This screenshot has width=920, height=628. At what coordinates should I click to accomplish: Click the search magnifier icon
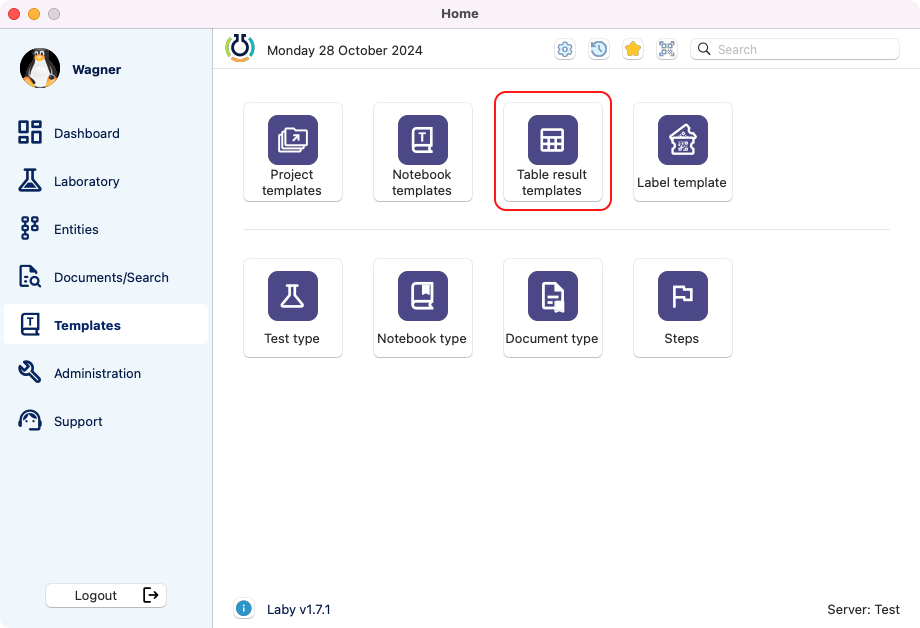click(704, 49)
